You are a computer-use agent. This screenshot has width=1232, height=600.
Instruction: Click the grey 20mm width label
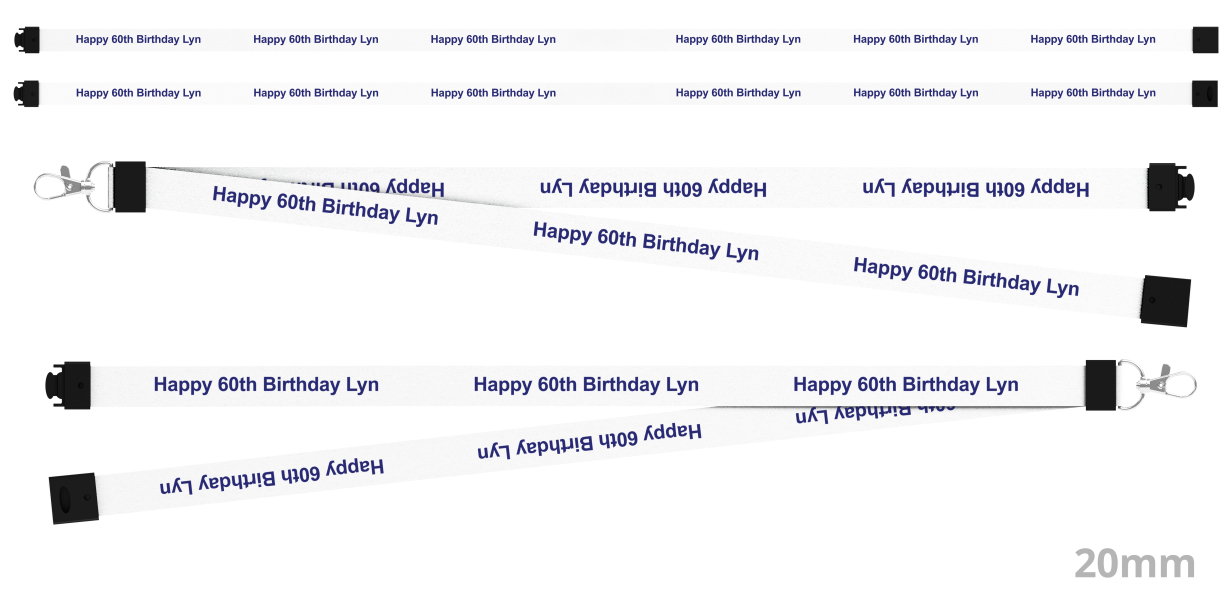pyautogui.click(x=1135, y=564)
